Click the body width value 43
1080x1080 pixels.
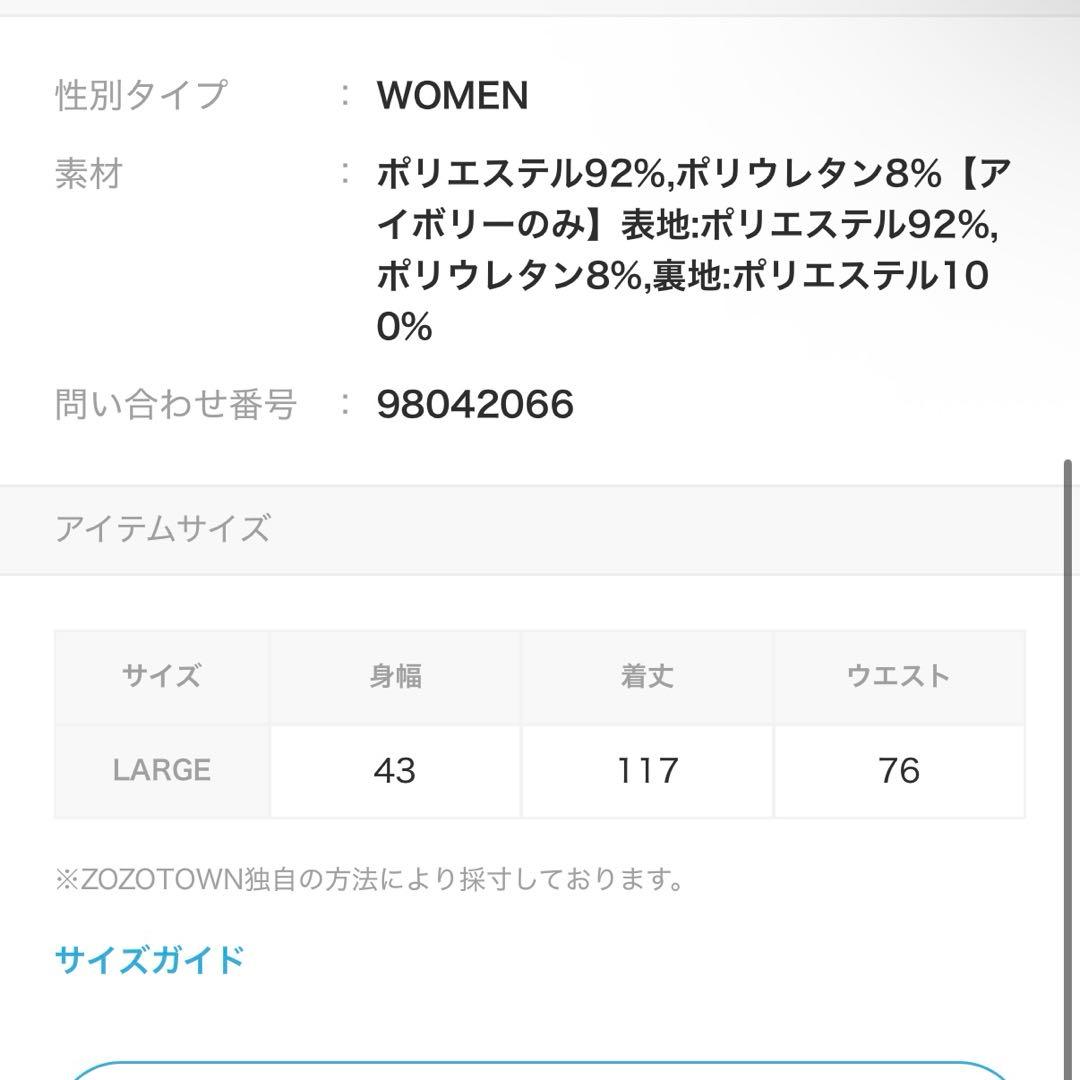pyautogui.click(x=396, y=770)
